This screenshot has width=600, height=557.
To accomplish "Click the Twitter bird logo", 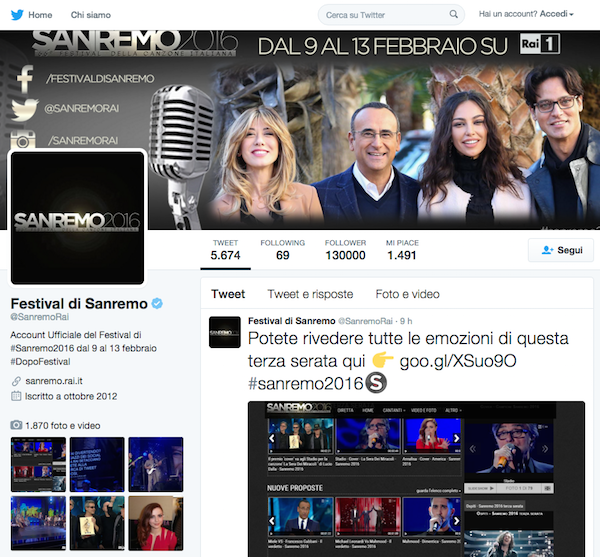I will click(x=17, y=15).
